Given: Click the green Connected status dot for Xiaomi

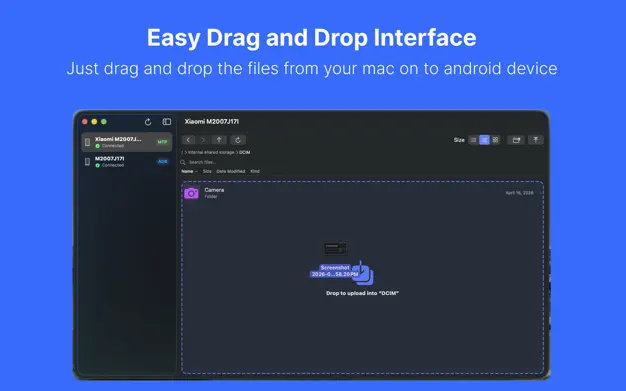Looking at the screenshot, I should coord(97,146).
